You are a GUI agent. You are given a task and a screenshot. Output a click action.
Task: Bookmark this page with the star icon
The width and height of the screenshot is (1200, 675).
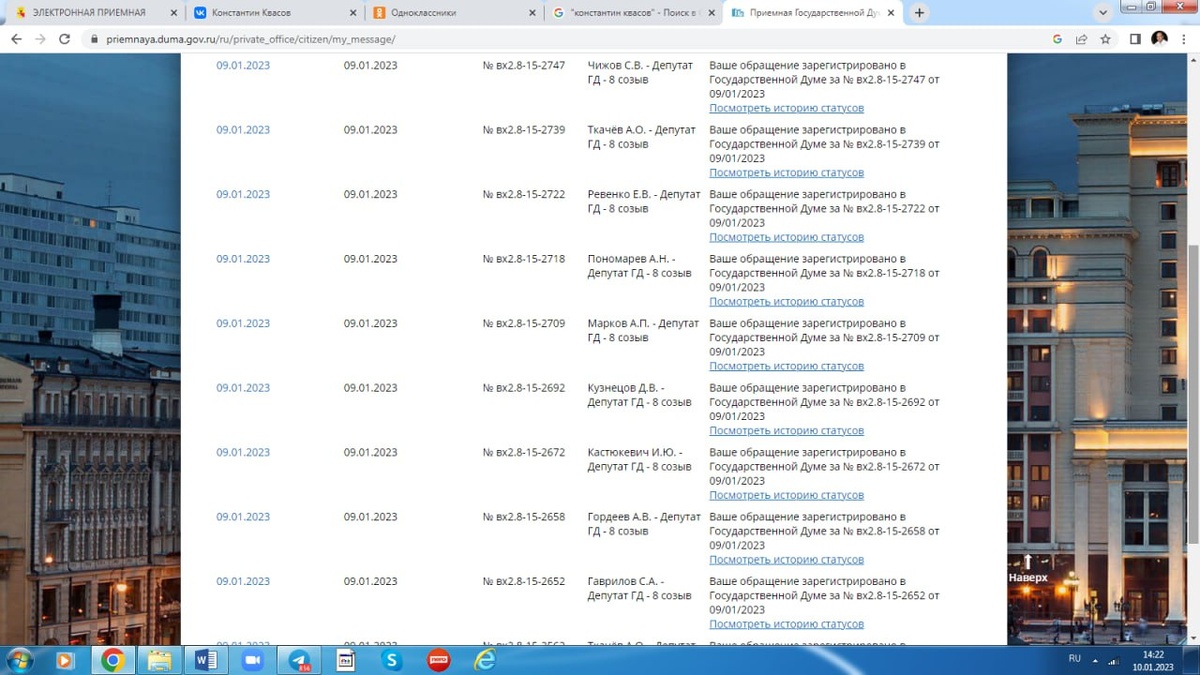pos(1105,39)
